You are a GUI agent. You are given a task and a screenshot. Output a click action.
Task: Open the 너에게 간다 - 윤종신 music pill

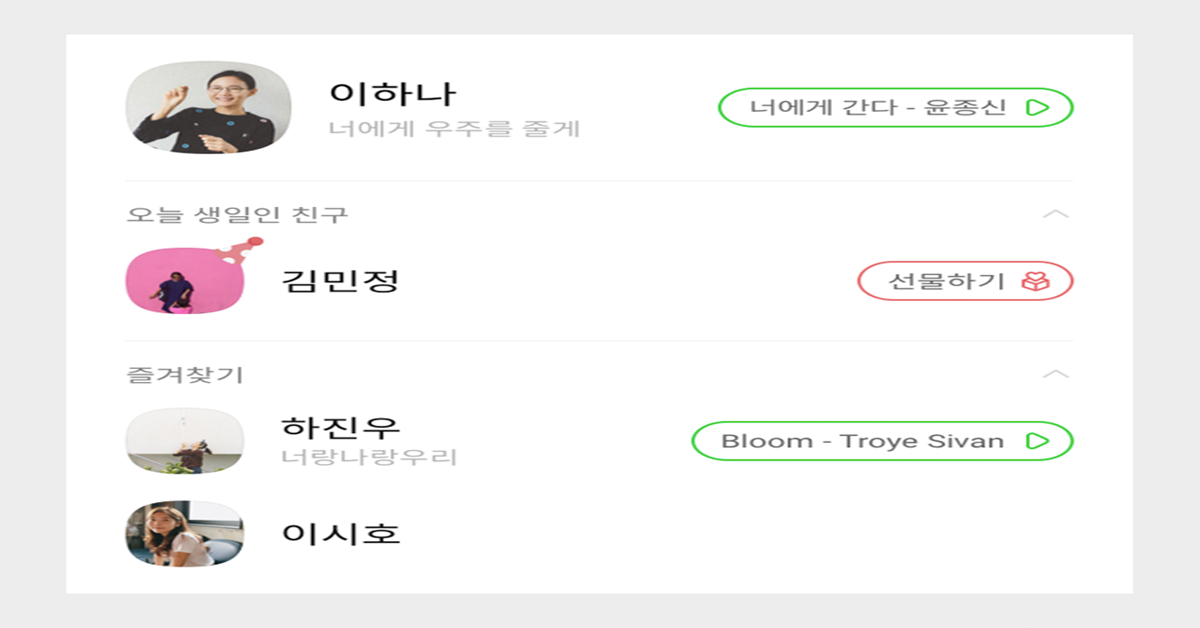(x=895, y=108)
